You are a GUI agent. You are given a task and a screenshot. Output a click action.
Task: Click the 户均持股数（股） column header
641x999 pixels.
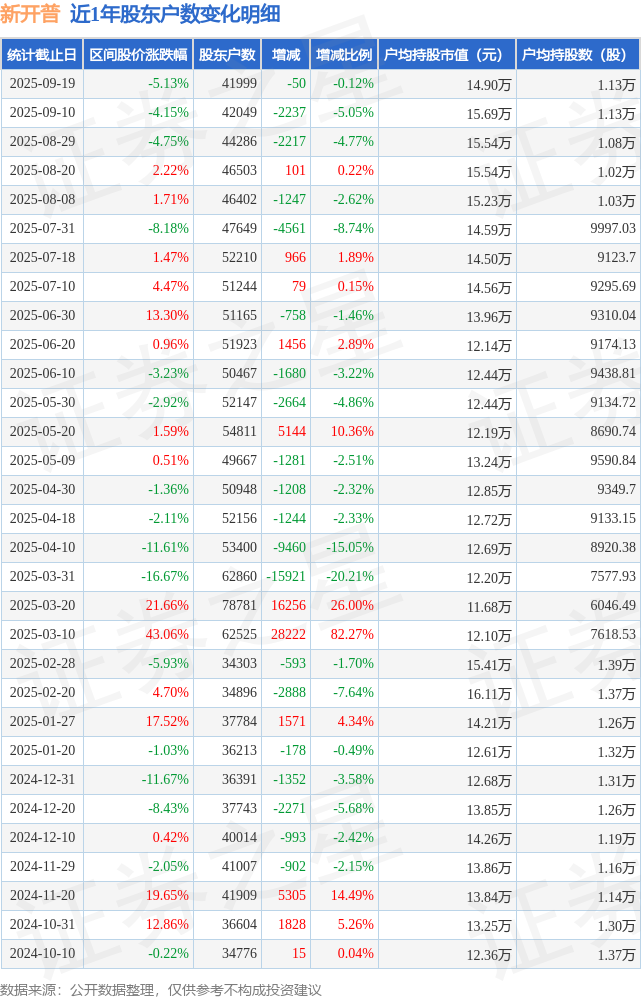(x=579, y=55)
